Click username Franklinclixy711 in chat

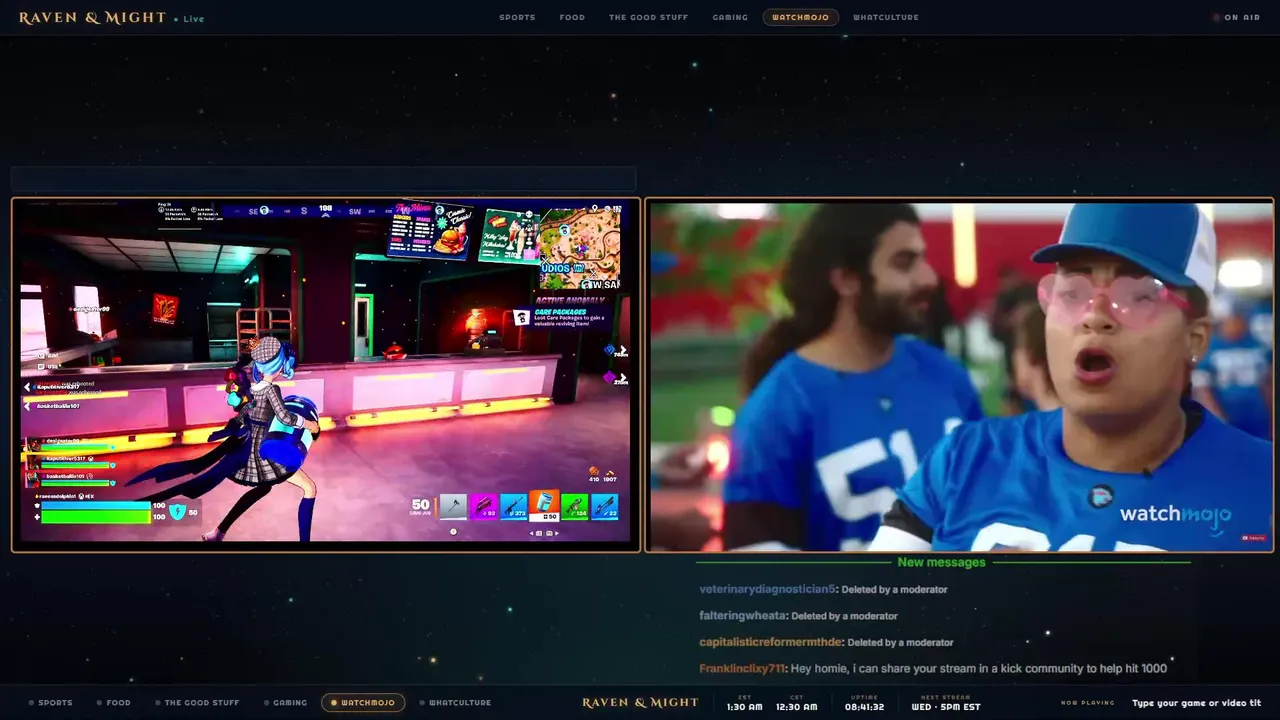[742, 668]
